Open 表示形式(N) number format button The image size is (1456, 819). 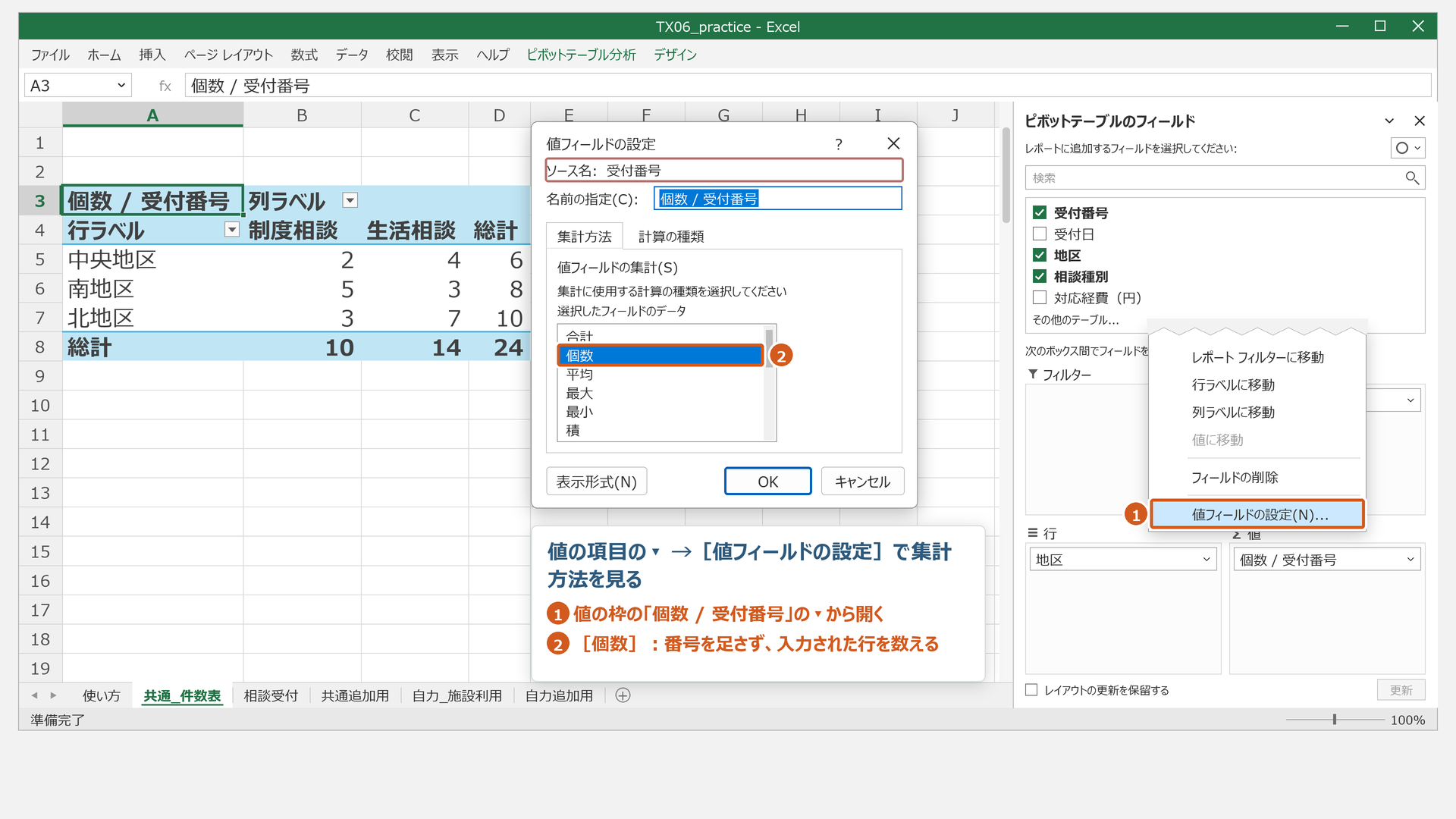tap(596, 482)
